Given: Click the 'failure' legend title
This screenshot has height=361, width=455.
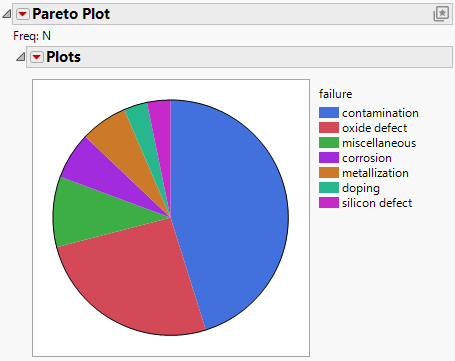Looking at the screenshot, I should (336, 94).
